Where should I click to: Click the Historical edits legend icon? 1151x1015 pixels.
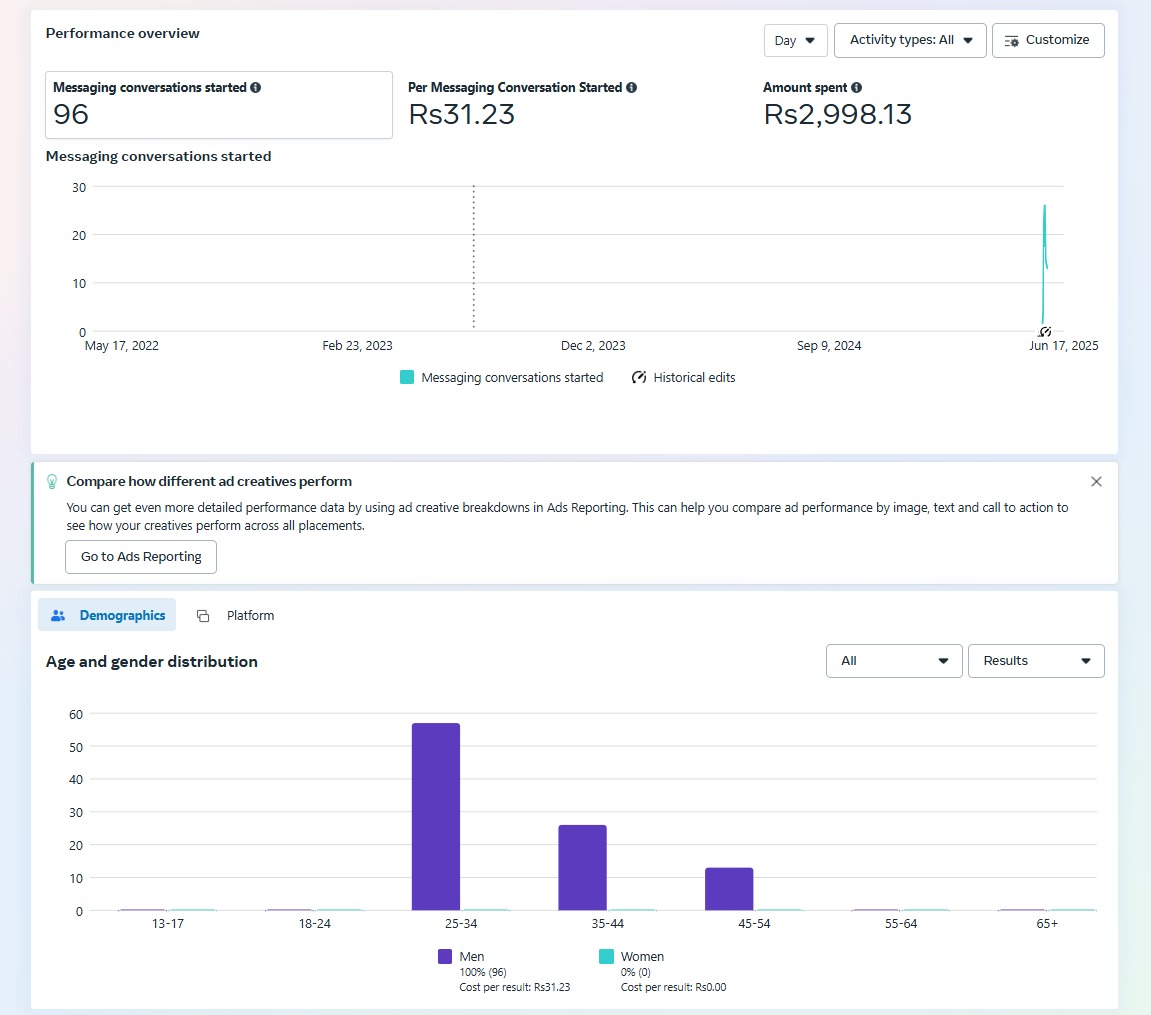click(x=639, y=378)
